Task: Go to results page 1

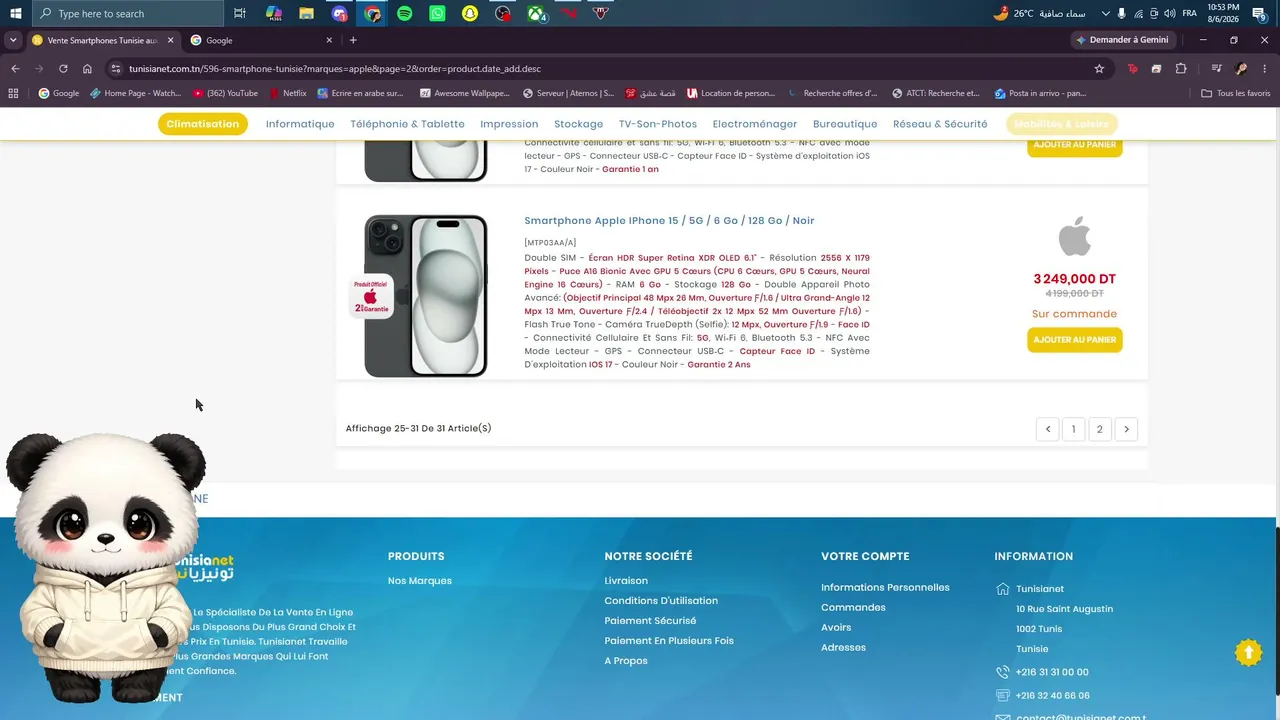Action: click(x=1074, y=429)
